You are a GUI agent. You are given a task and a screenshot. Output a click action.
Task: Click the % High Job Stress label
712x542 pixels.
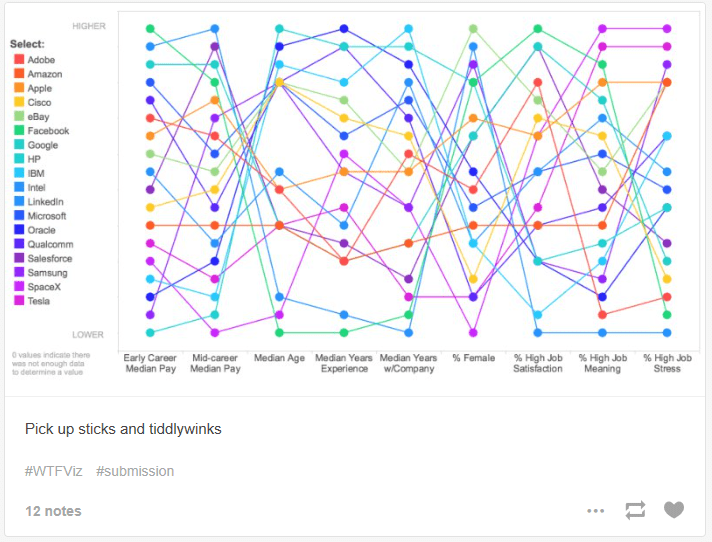pos(667,363)
